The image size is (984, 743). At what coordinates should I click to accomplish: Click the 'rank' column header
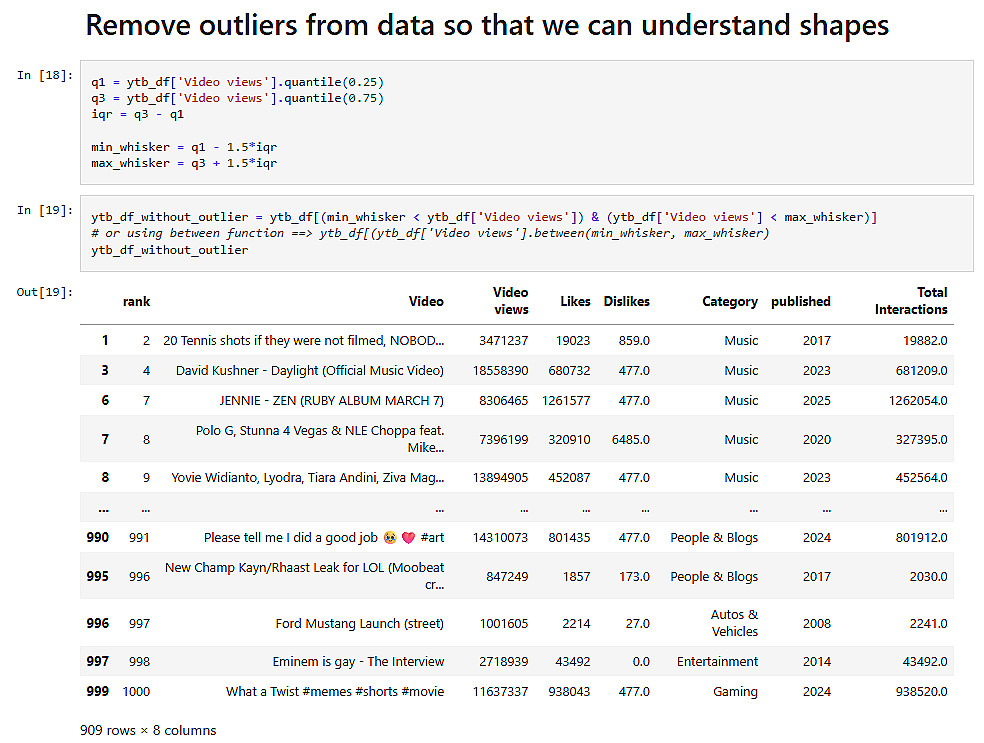pos(136,301)
